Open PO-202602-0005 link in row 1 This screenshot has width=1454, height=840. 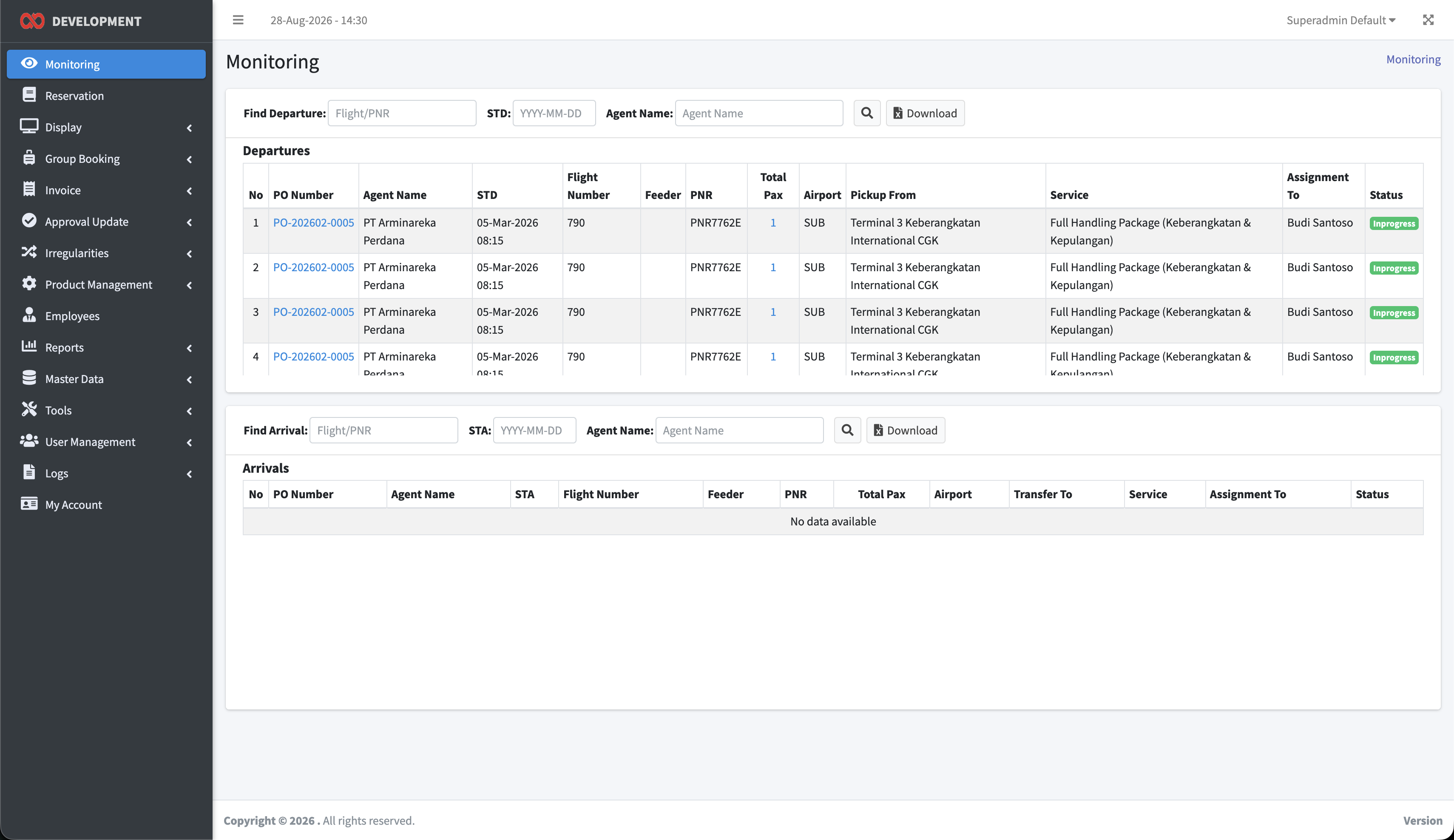click(x=313, y=223)
